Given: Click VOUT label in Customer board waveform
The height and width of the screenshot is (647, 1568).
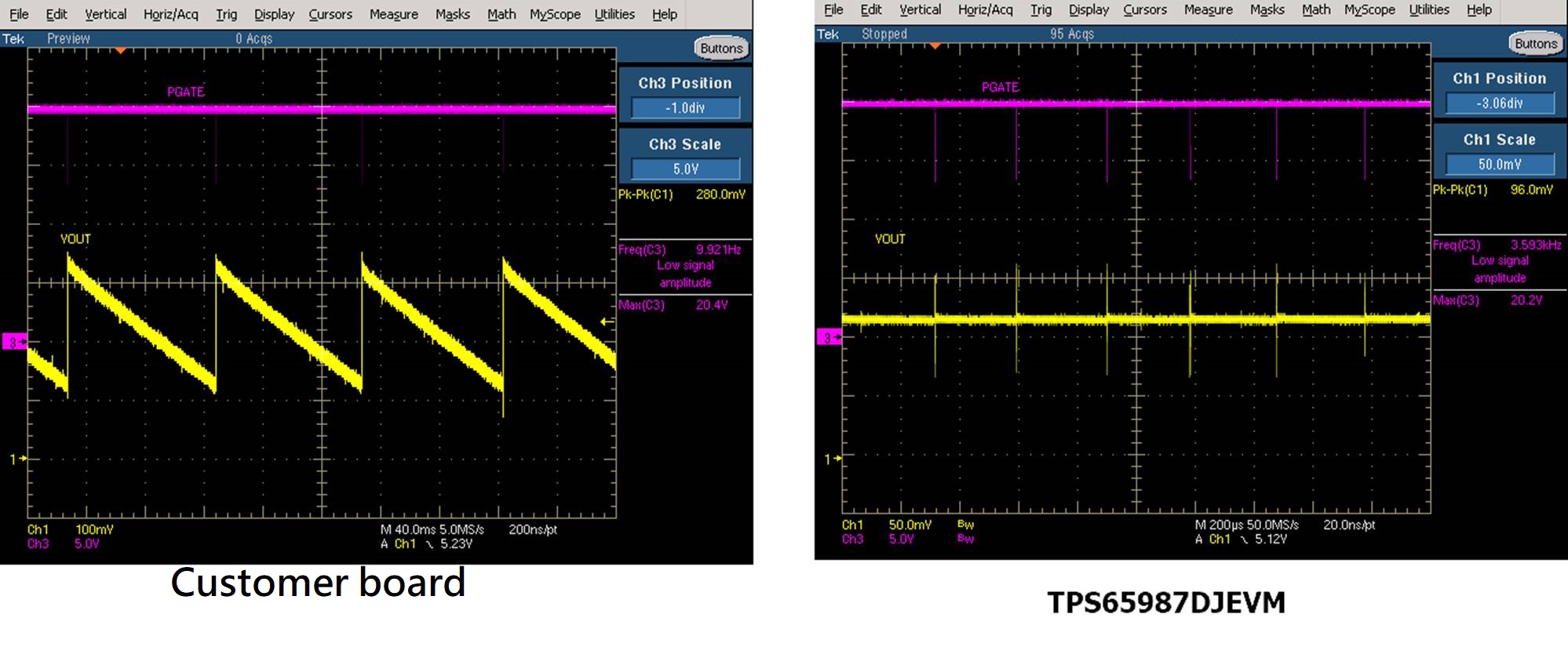Looking at the screenshot, I should (75, 239).
